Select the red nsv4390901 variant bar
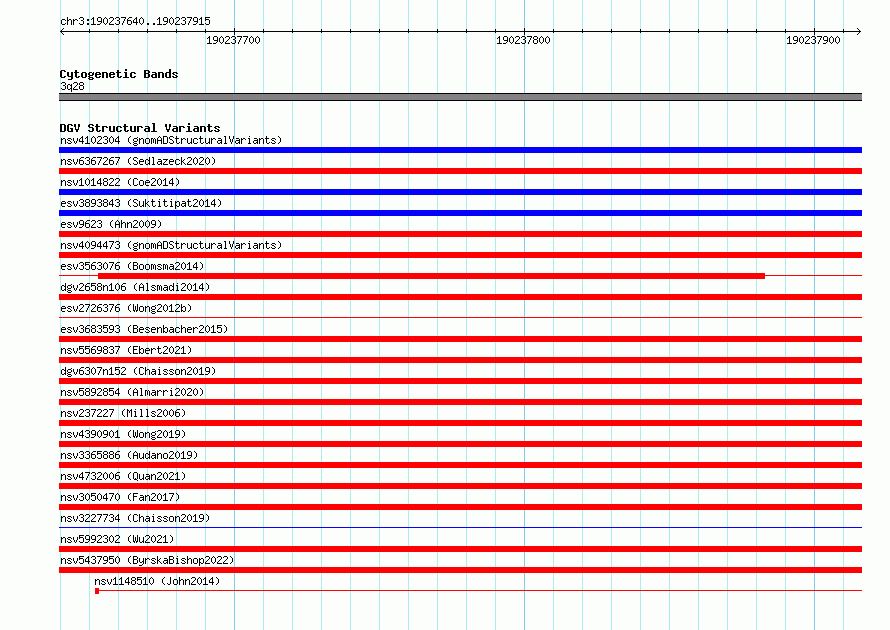Screen dimensions: 890x630 pyautogui.click(x=460, y=444)
